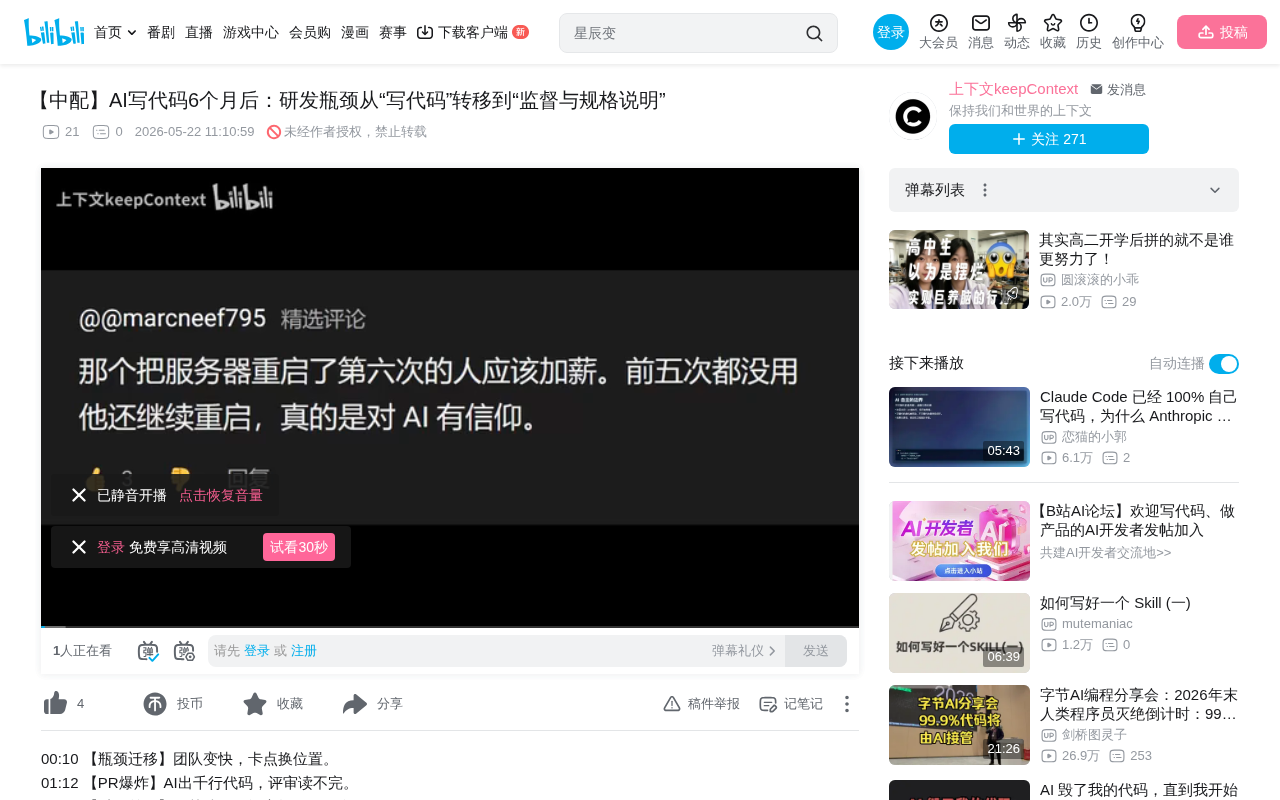Expand the 弹幕列表 panel chevron
Image resolution: width=1280 pixels, height=800 pixels.
(x=1215, y=190)
